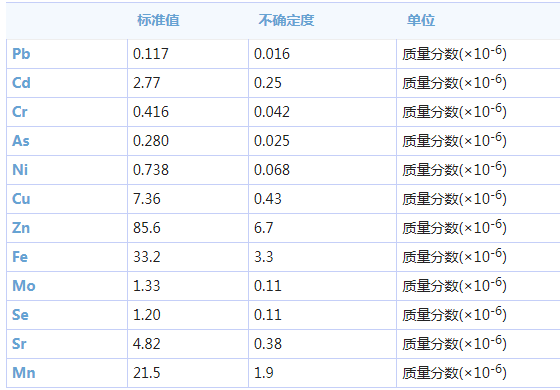
Task: Select the Pb element row label
Action: pyautogui.click(x=21, y=54)
